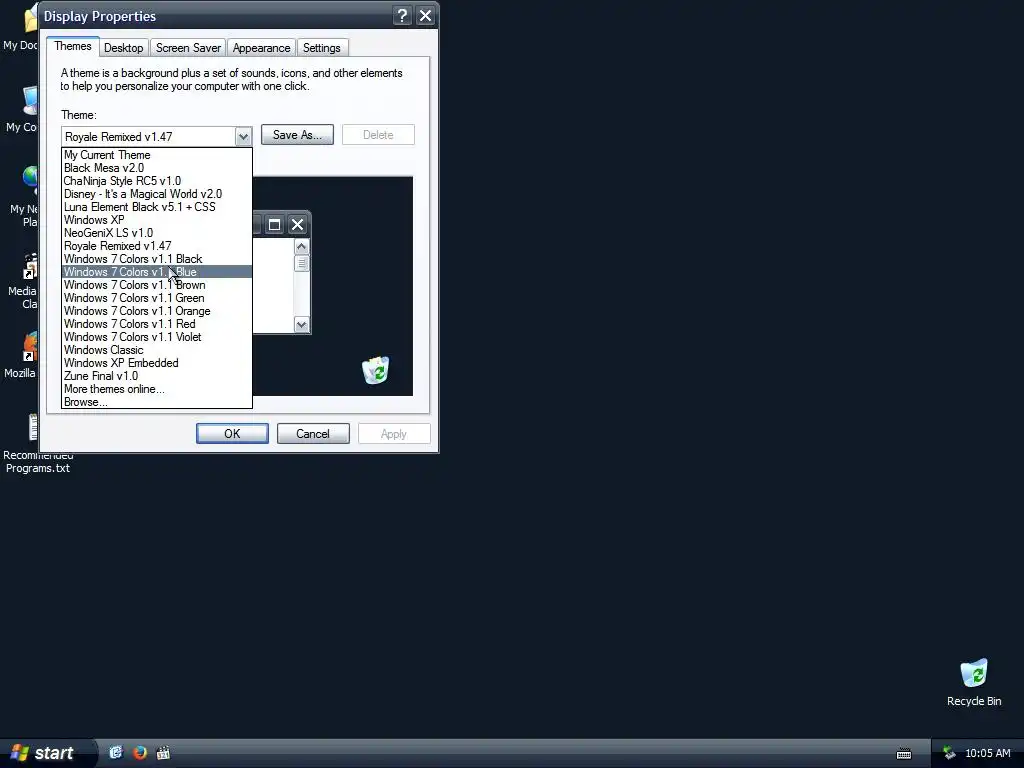Image resolution: width=1024 pixels, height=768 pixels.
Task: Select Windows 7 Colors v1.1 Red
Action: point(157,324)
